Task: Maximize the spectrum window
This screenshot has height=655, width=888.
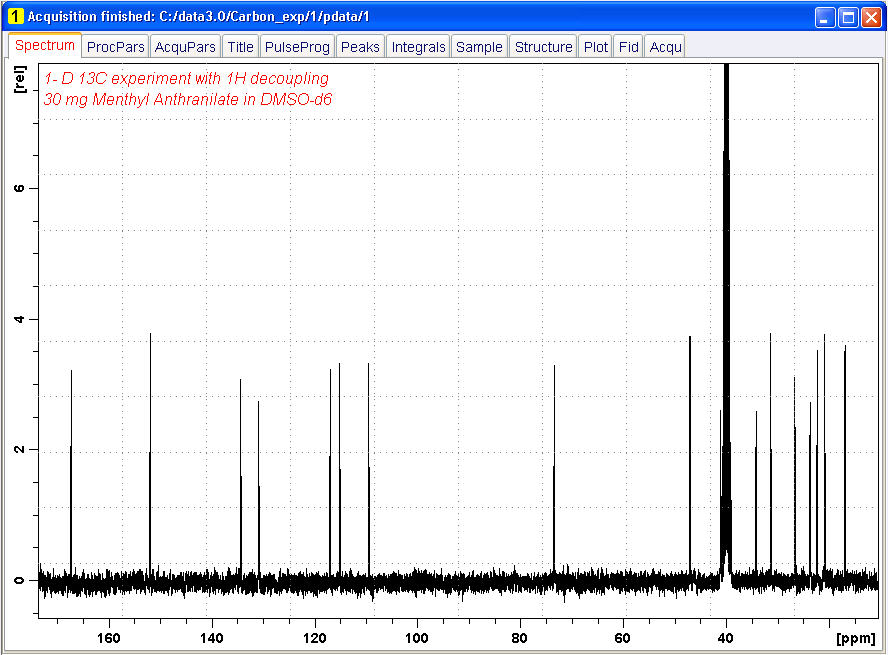Action: click(x=848, y=18)
